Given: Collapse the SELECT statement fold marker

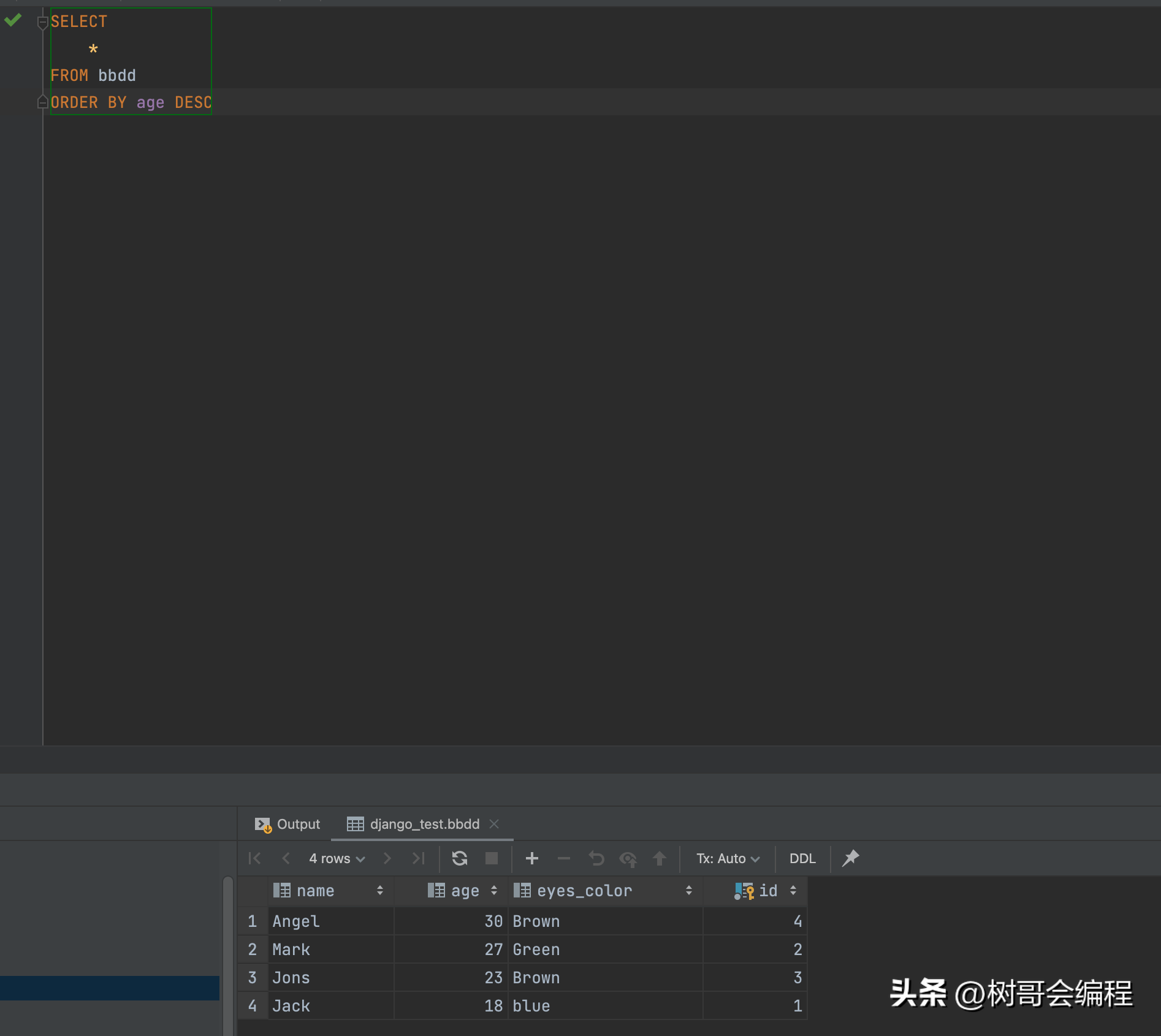Looking at the screenshot, I should pos(42,23).
